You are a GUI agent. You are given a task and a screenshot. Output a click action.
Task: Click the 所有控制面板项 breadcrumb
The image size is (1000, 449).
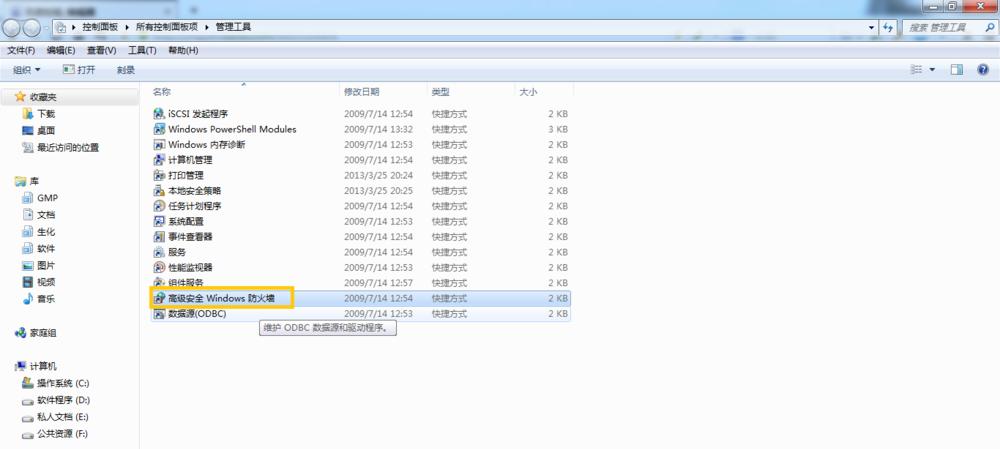(x=166, y=27)
